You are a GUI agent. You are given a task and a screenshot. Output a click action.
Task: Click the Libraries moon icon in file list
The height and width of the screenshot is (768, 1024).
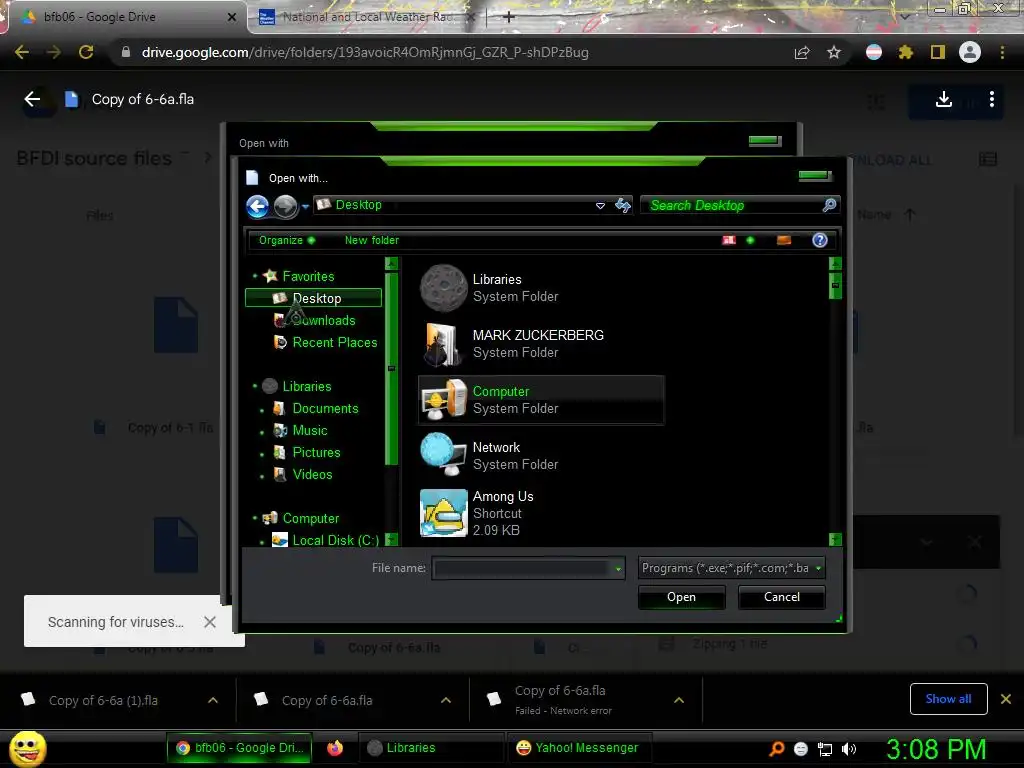[x=443, y=288]
